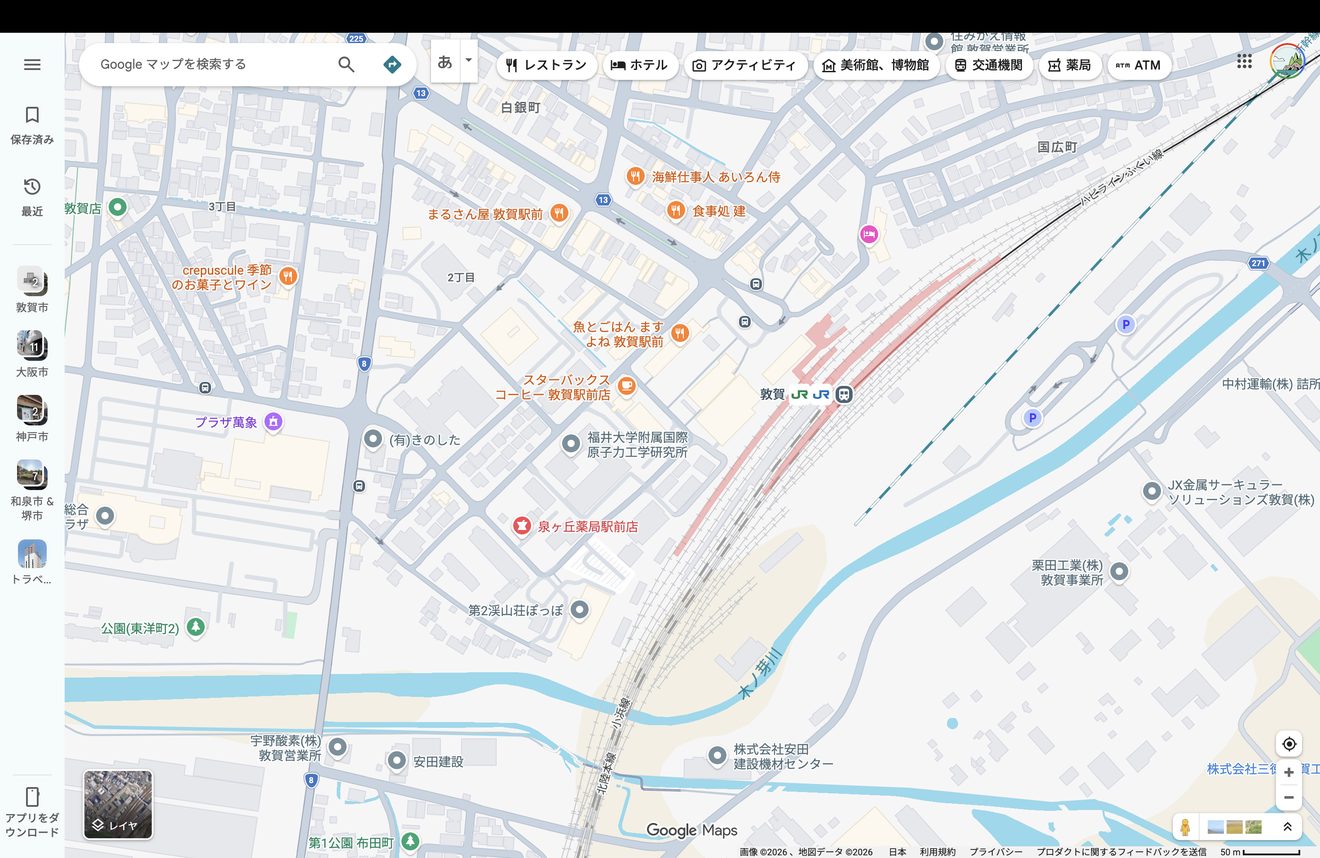Open the Google apps grid
Viewport: 1320px width, 858px height.
[x=1244, y=61]
